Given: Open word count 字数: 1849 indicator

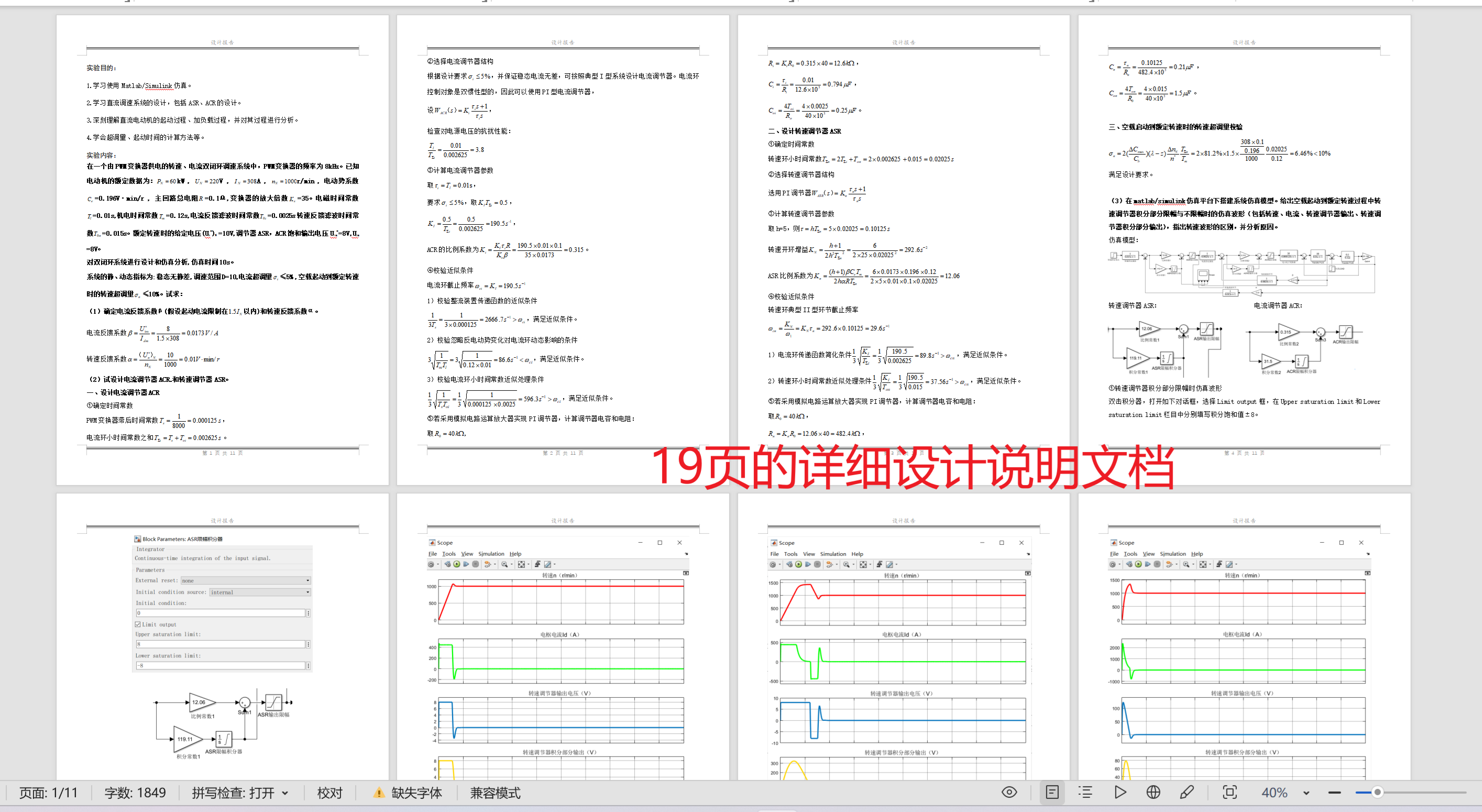Looking at the screenshot, I should click(135, 793).
